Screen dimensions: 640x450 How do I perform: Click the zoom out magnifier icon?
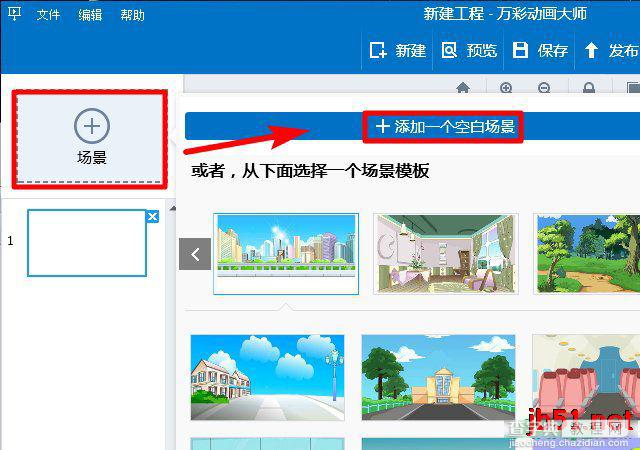544,87
